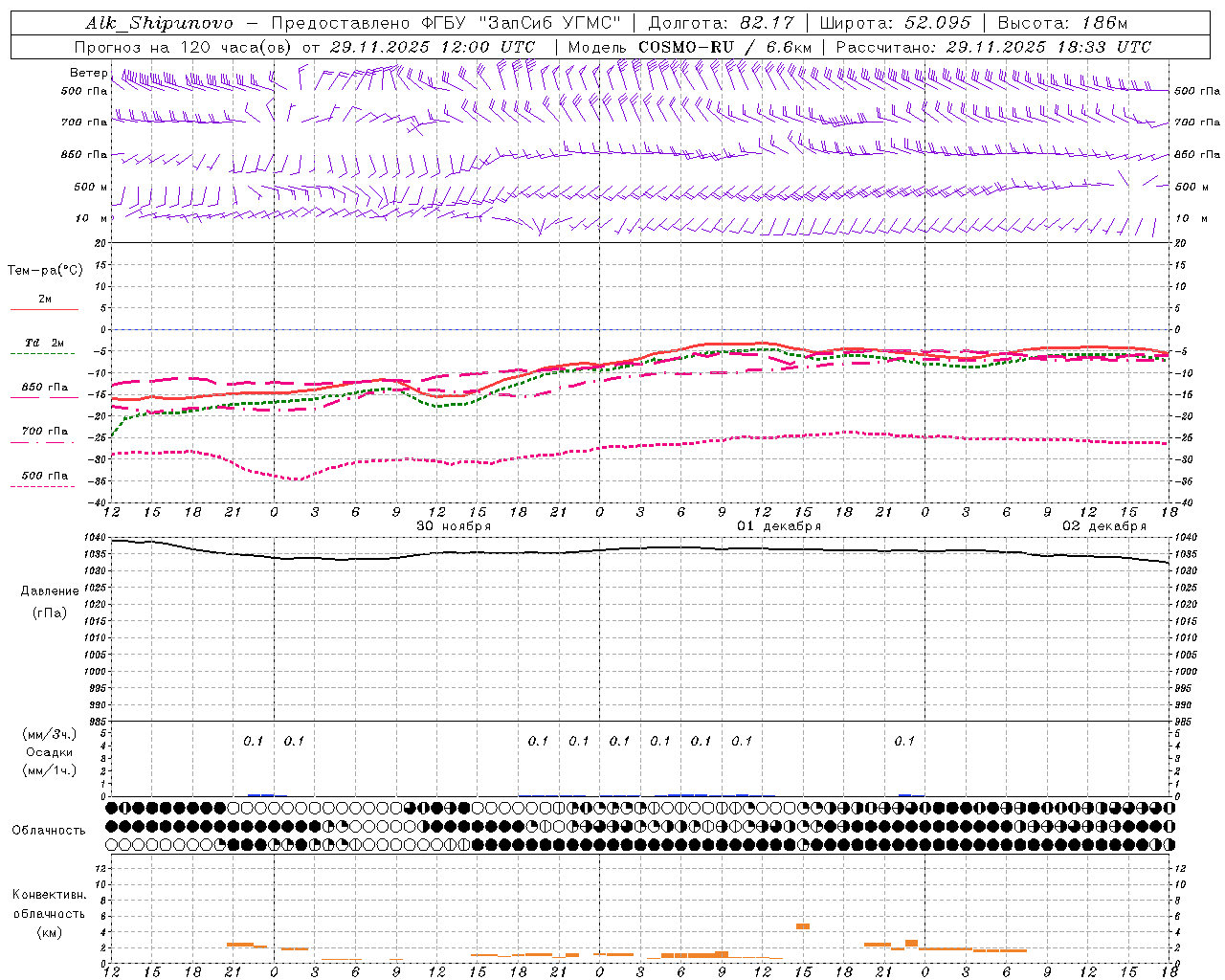This screenshot has height=980, width=1225.
Task: Click the Конвективн. облачность panel label
Action: point(49,904)
